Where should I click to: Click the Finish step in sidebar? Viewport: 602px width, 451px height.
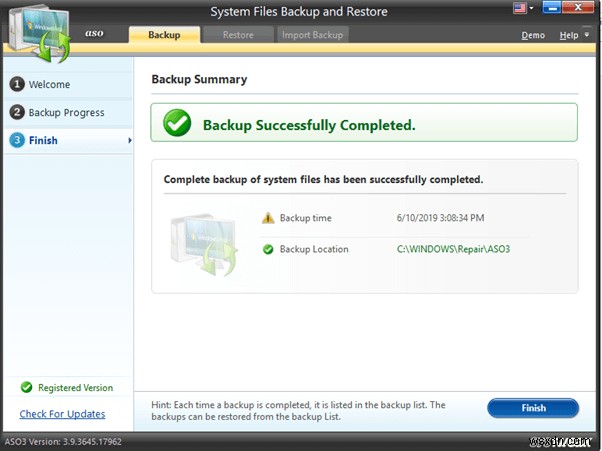[43, 141]
